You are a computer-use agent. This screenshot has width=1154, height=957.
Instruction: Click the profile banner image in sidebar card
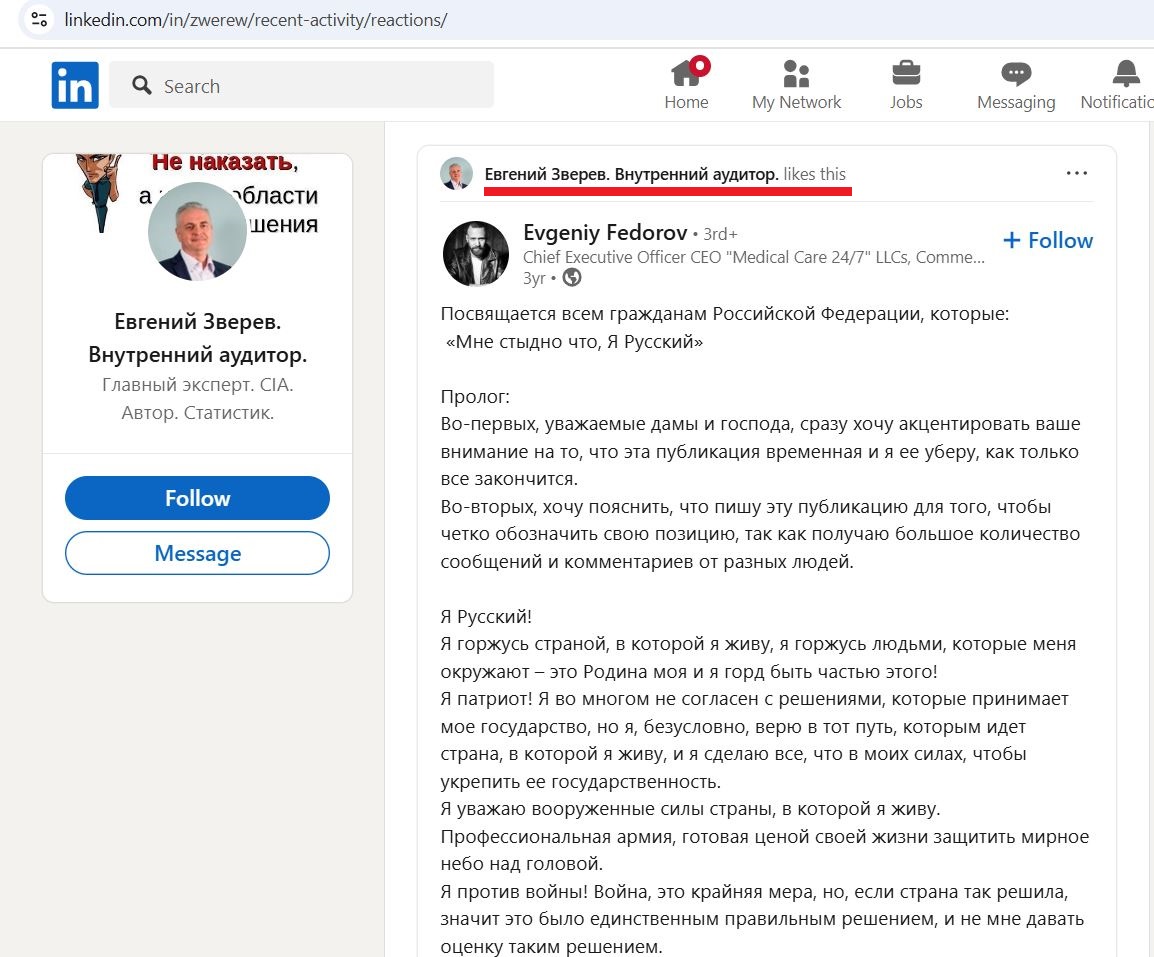coord(197,193)
